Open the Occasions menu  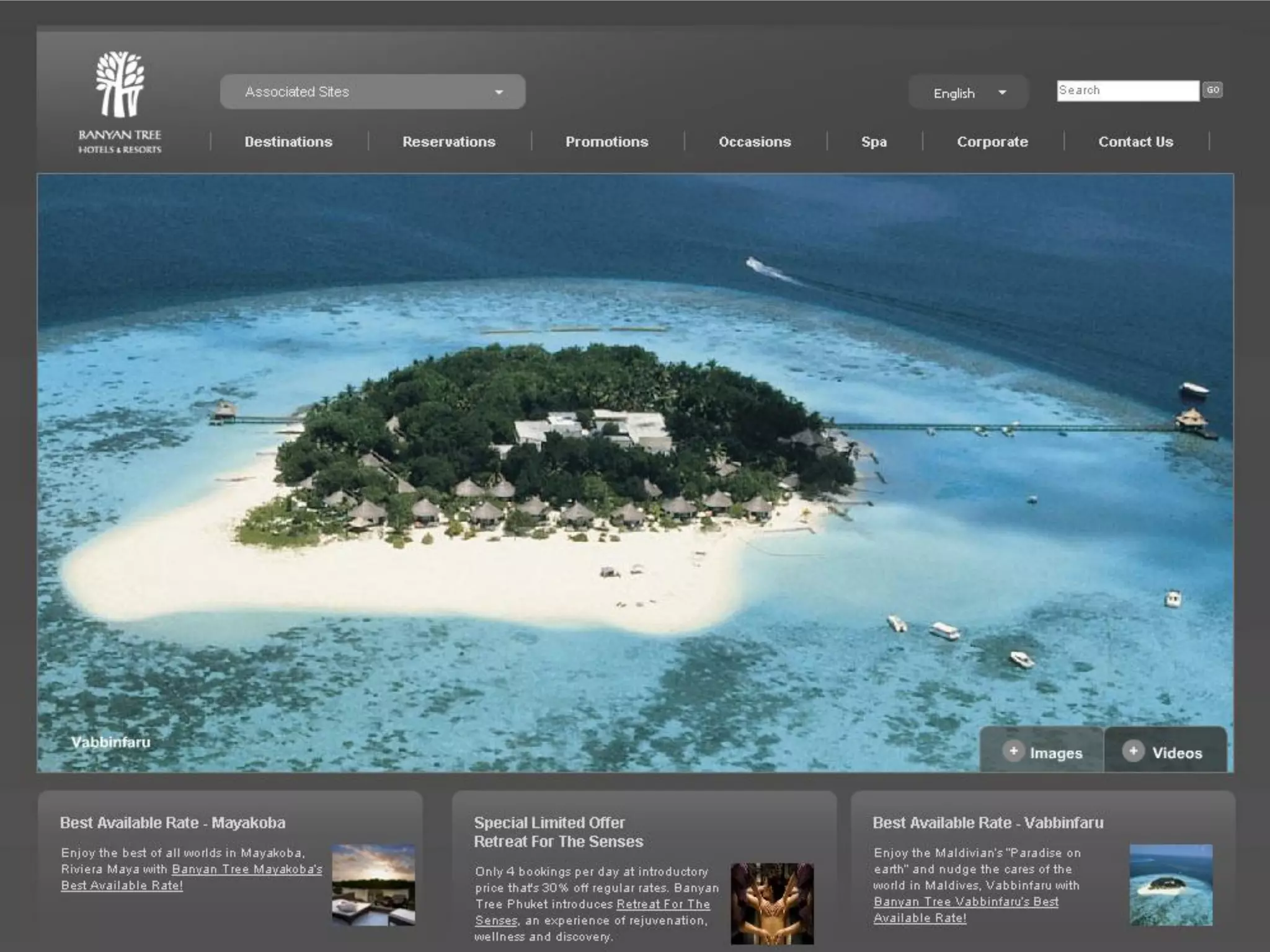pyautogui.click(x=755, y=142)
